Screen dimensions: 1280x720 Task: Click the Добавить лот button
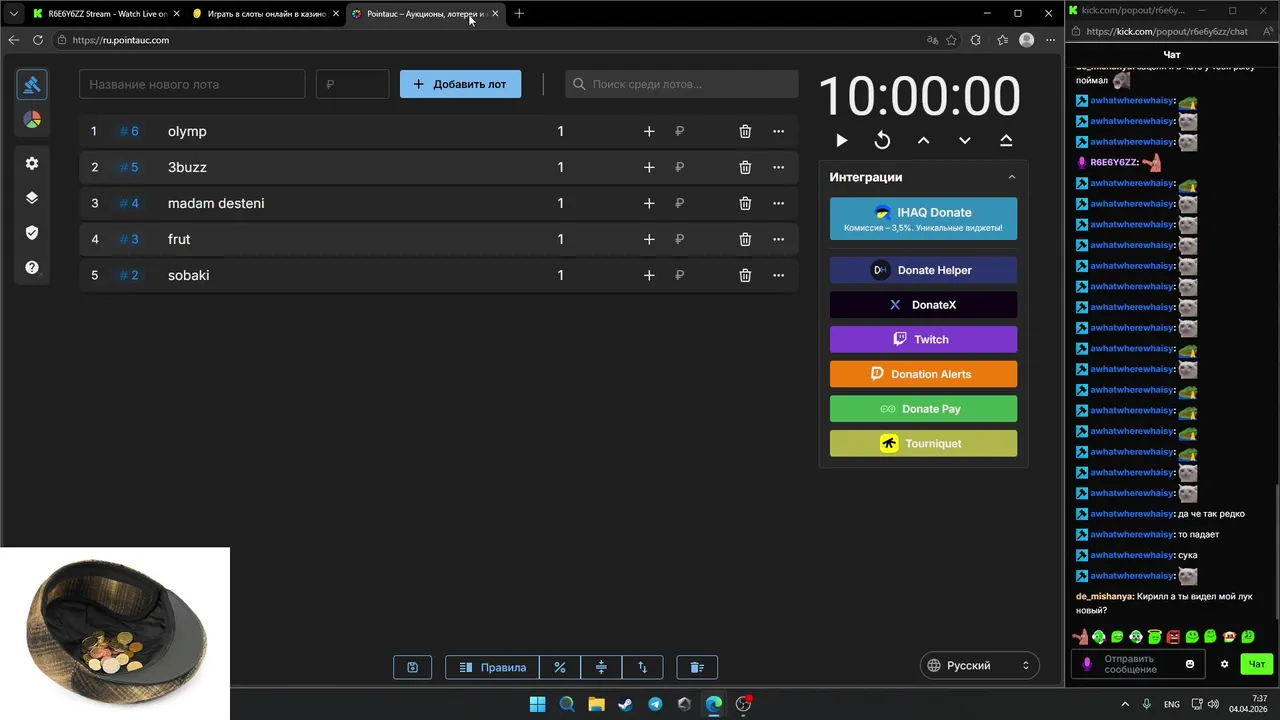point(460,84)
